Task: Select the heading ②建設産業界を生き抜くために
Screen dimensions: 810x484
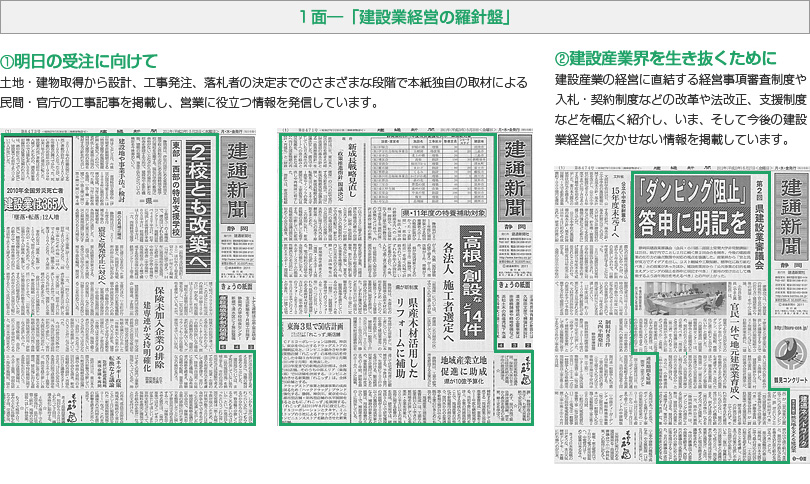Action: click(666, 58)
